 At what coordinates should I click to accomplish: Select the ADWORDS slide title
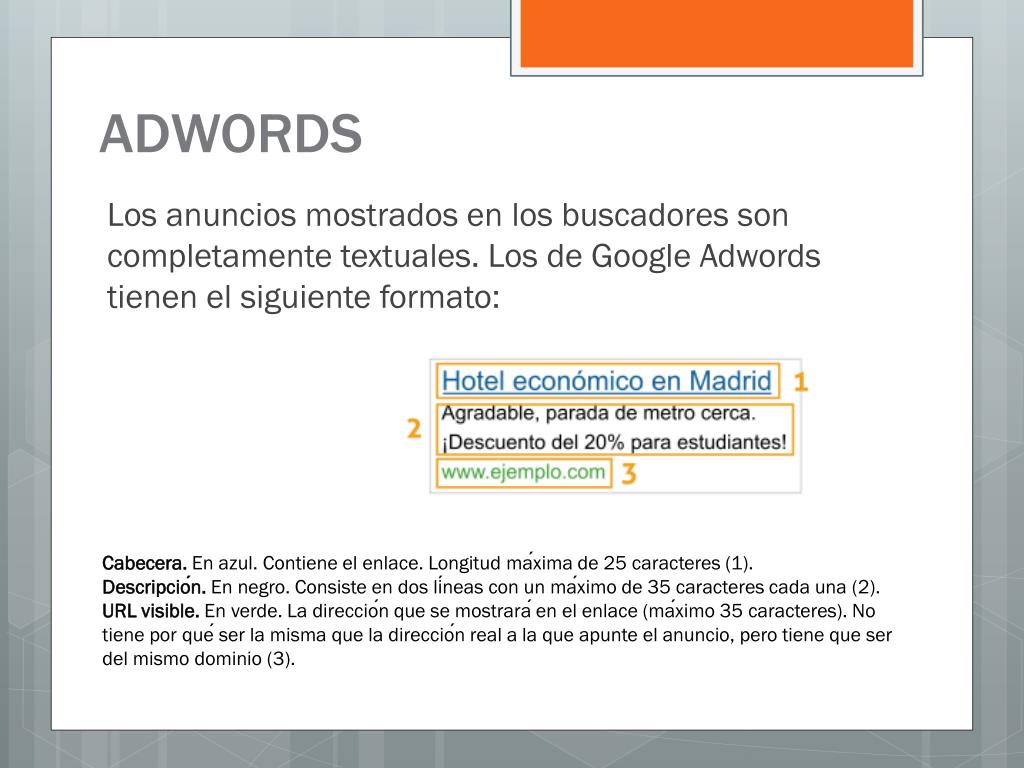click(231, 134)
